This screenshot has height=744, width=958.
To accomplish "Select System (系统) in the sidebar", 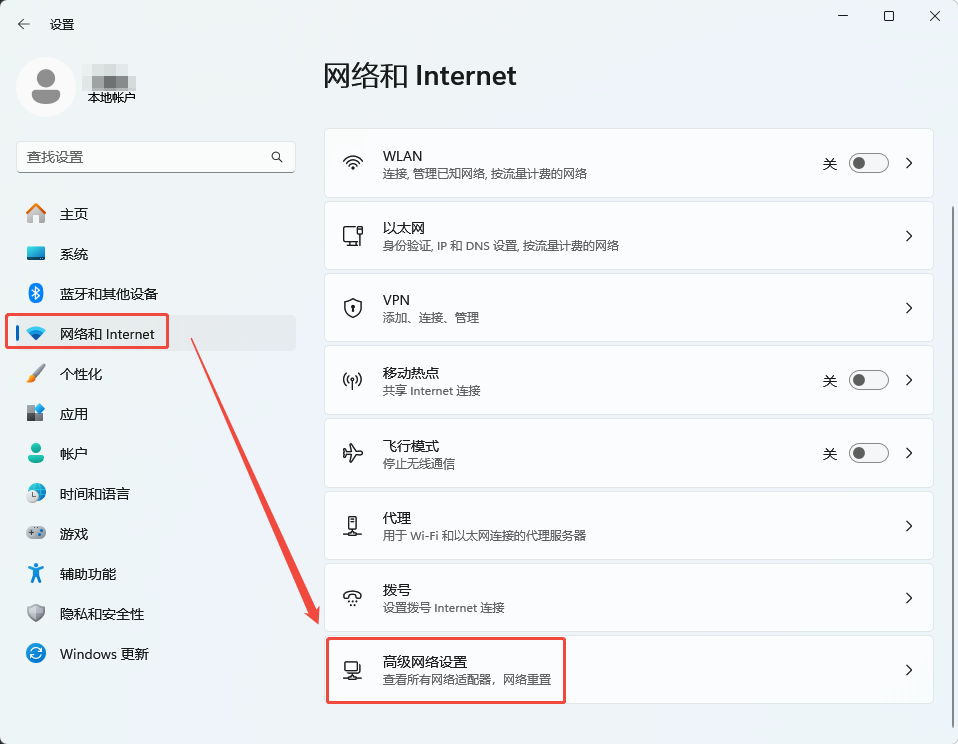I will (156, 253).
